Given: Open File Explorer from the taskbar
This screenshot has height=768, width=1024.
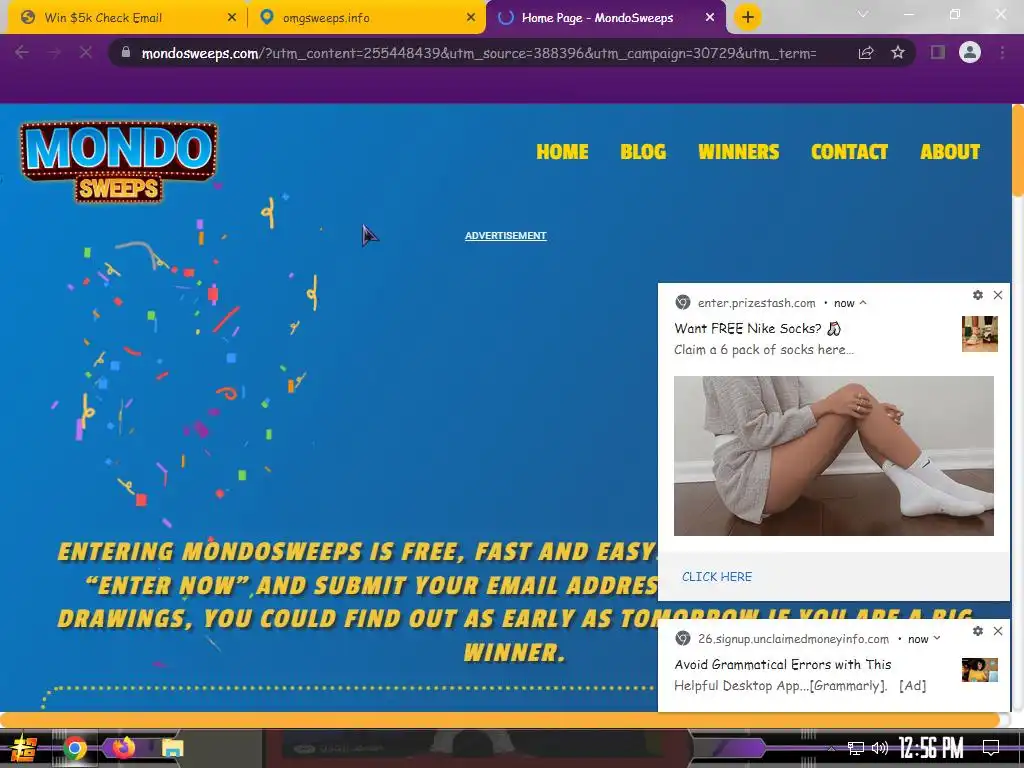Looking at the screenshot, I should point(172,748).
